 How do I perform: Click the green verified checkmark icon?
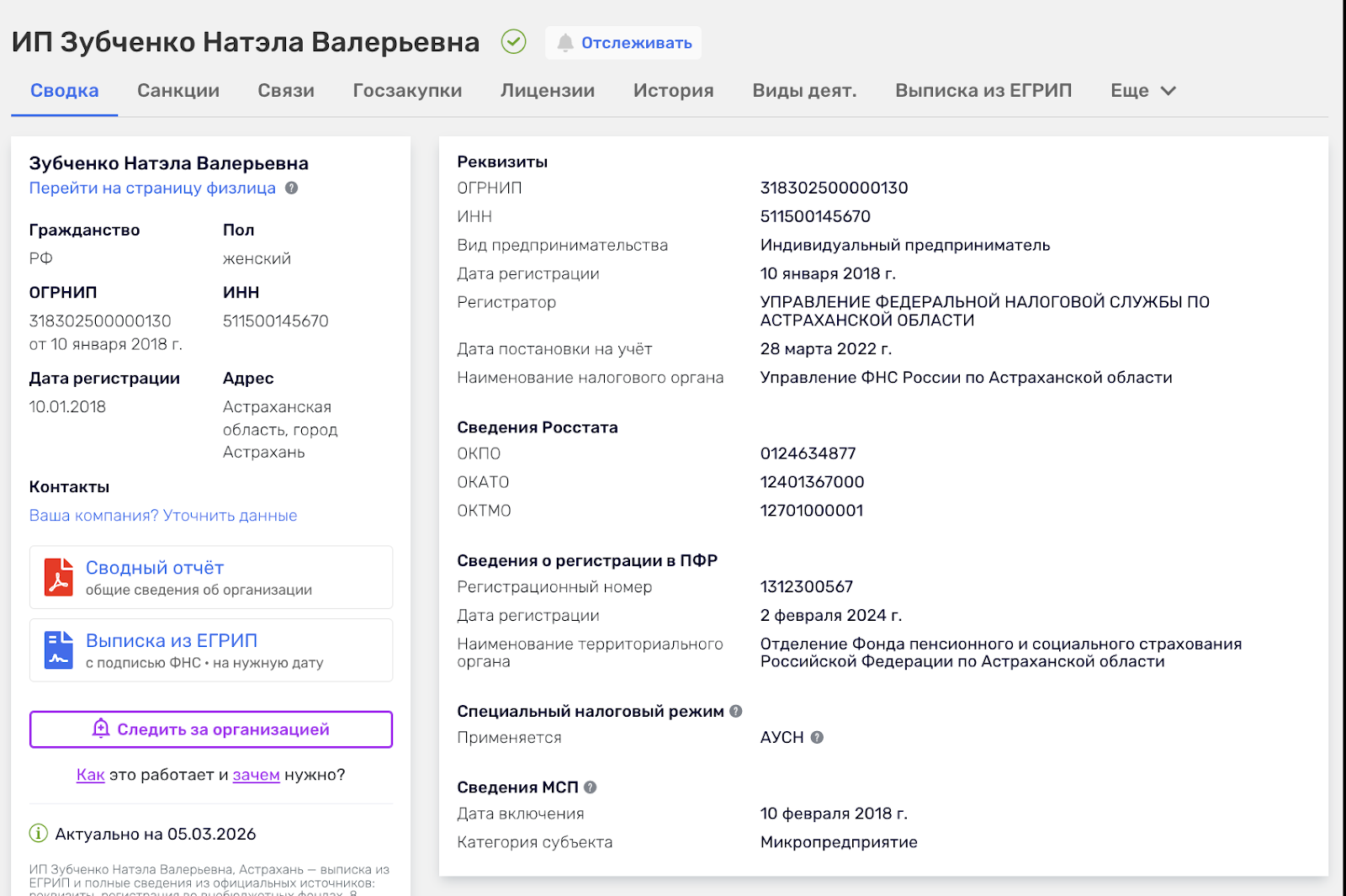(513, 41)
